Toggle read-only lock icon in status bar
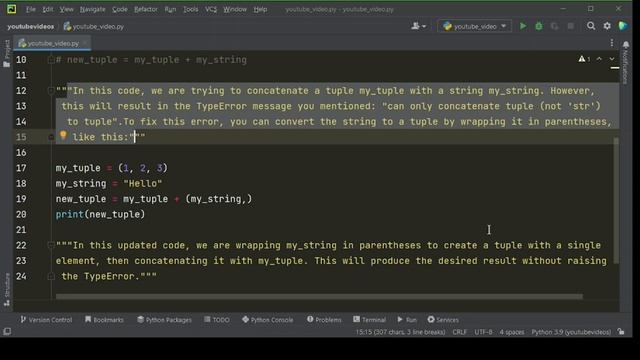640x360 pixels. coord(621,332)
